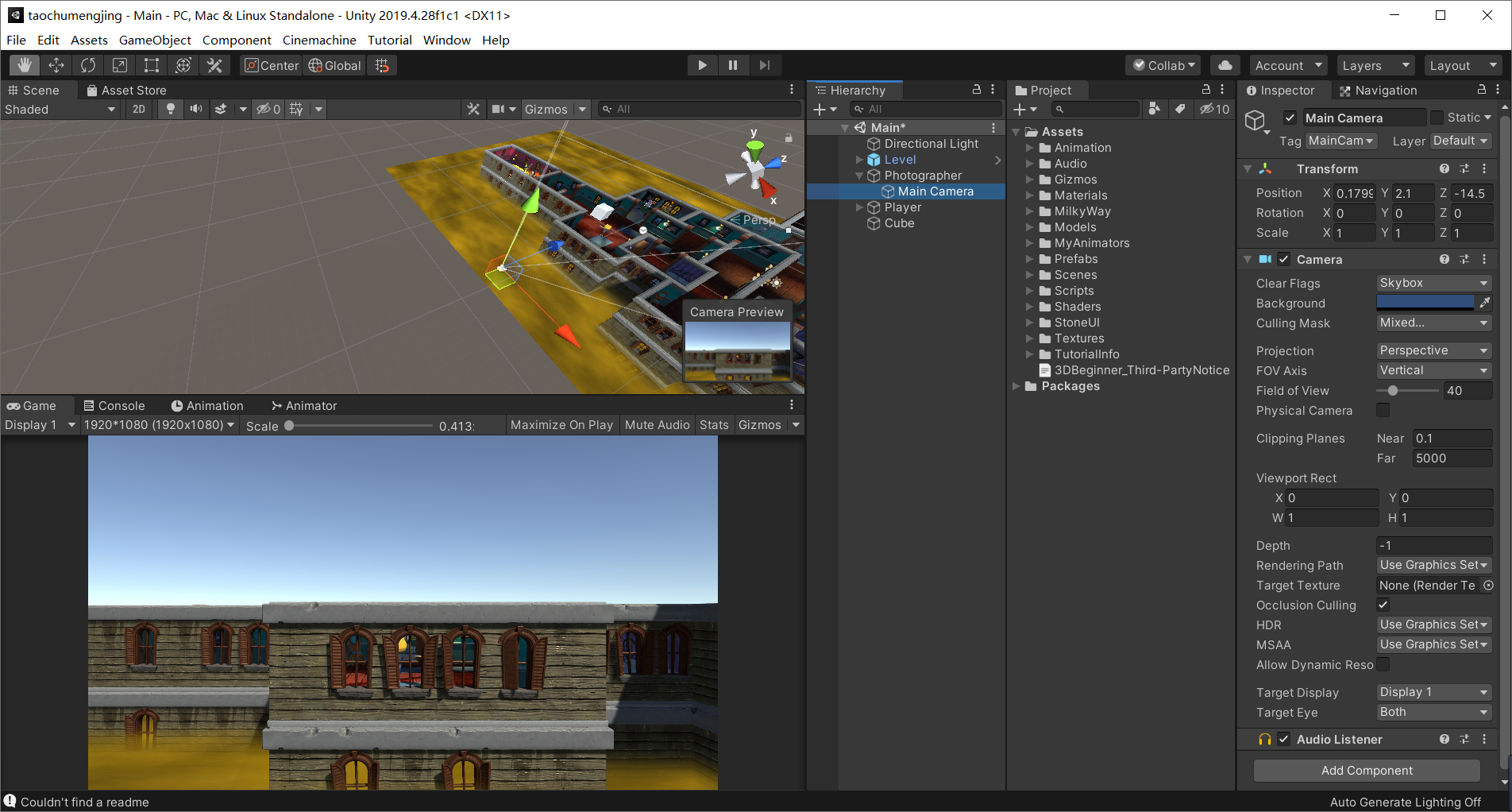The width and height of the screenshot is (1512, 812).
Task: Disable the Audio Listener checkbox
Action: 1284,739
